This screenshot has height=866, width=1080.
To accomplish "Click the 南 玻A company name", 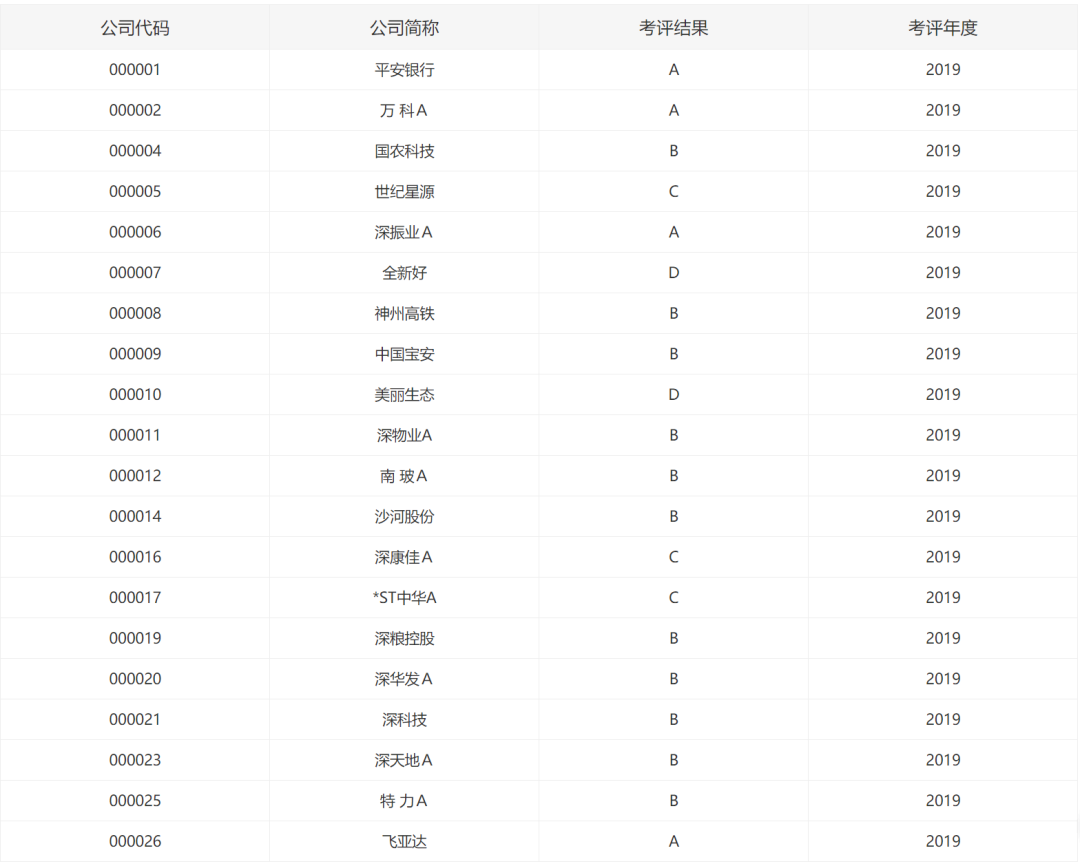I will click(404, 476).
